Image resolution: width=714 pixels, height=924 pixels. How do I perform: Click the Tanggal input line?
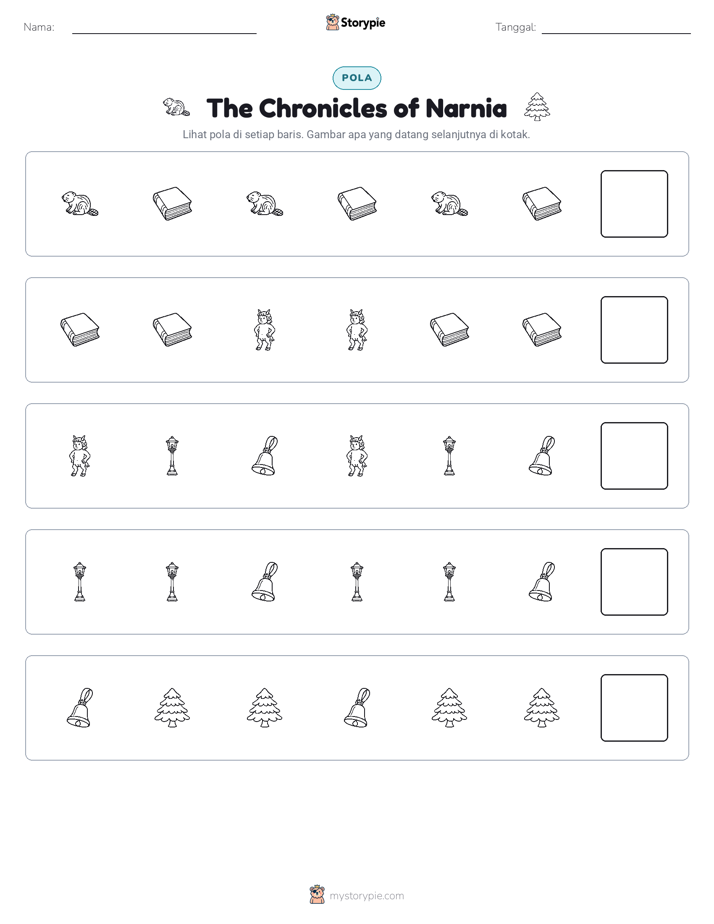pos(616,28)
